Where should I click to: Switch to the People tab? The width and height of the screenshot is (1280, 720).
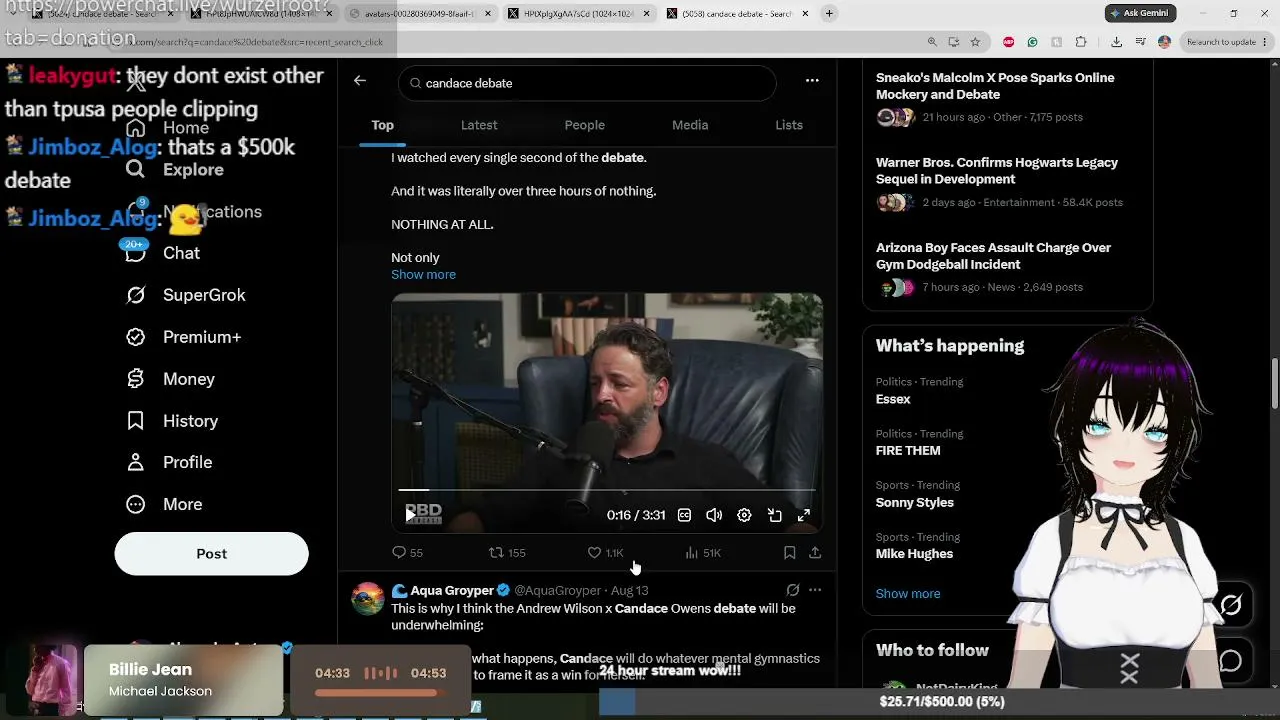[x=584, y=125]
